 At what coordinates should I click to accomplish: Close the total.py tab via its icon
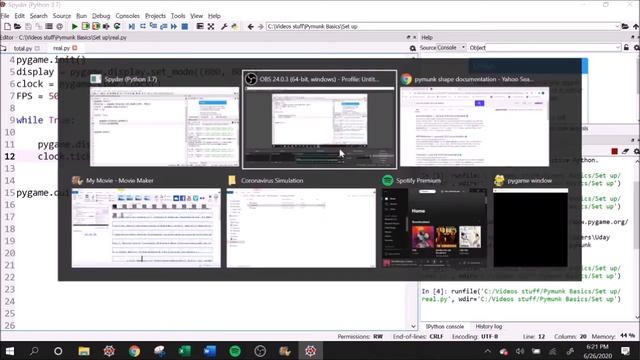(37, 48)
